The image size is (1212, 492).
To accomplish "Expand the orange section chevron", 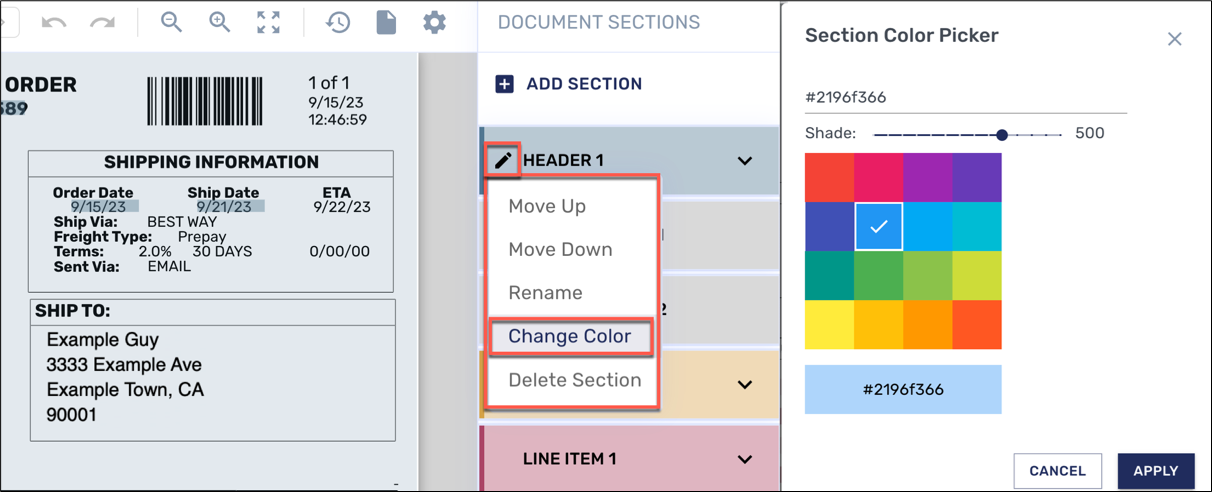I will click(x=745, y=385).
